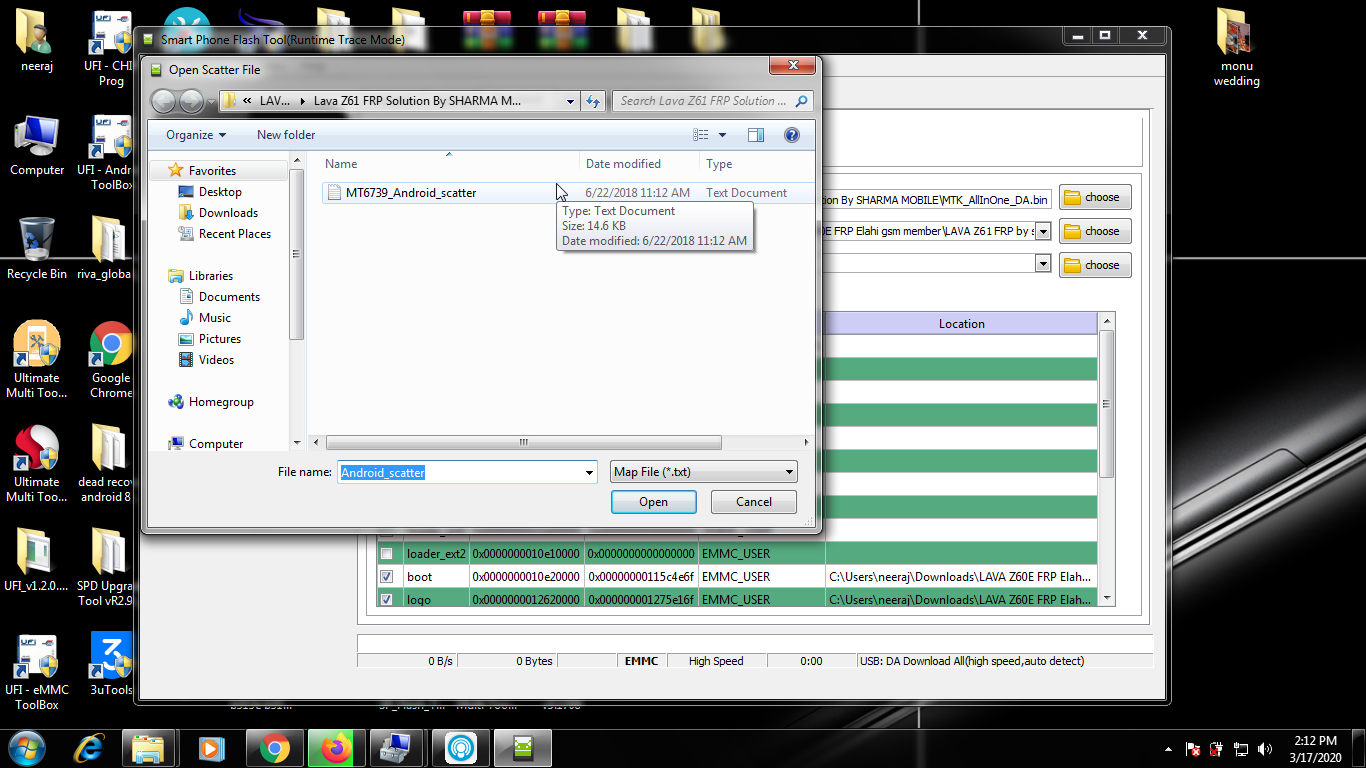This screenshot has width=1366, height=768.
Task: Refresh the folder with the address bar button
Action: point(593,101)
